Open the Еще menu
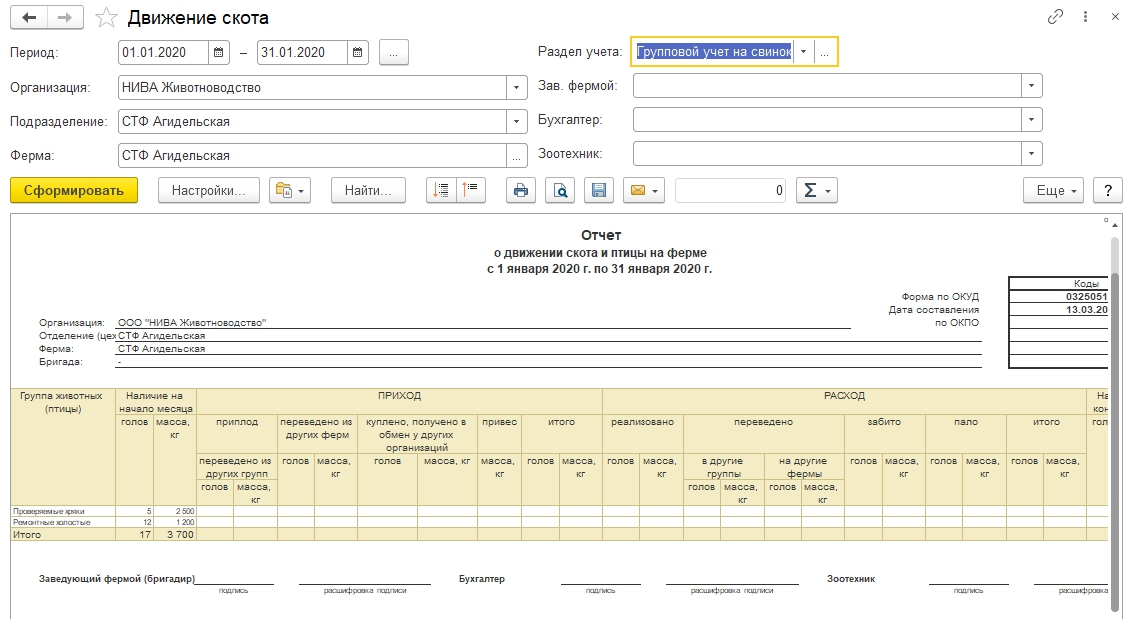This screenshot has width=1139, height=619. [1054, 190]
